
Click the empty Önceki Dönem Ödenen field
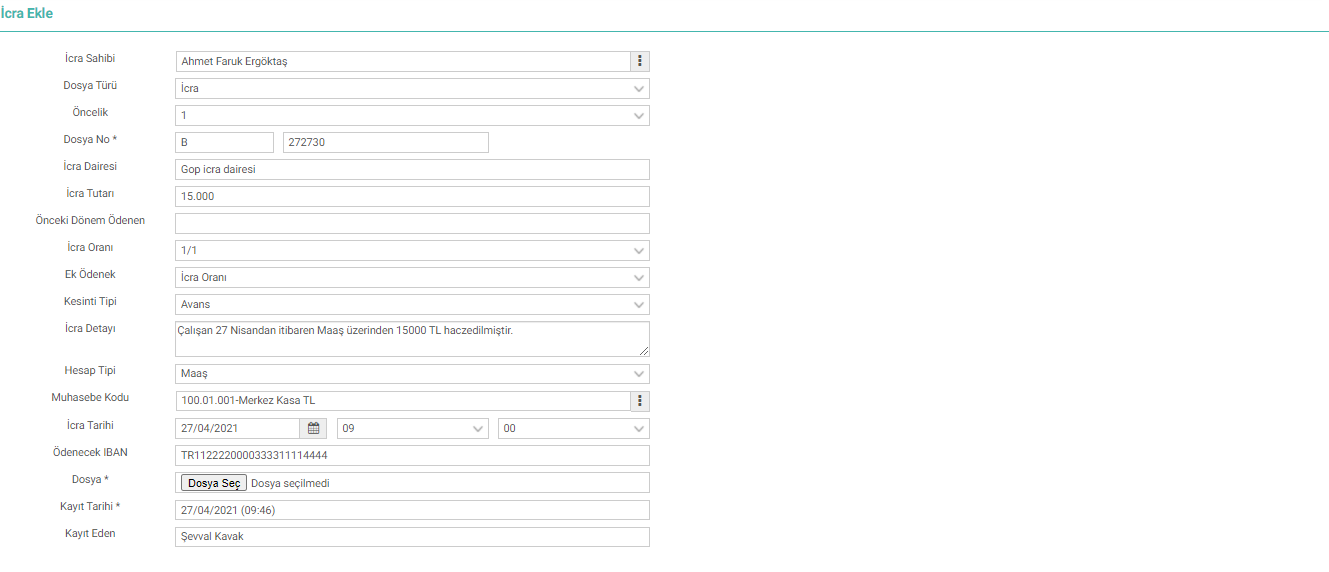click(x=412, y=223)
